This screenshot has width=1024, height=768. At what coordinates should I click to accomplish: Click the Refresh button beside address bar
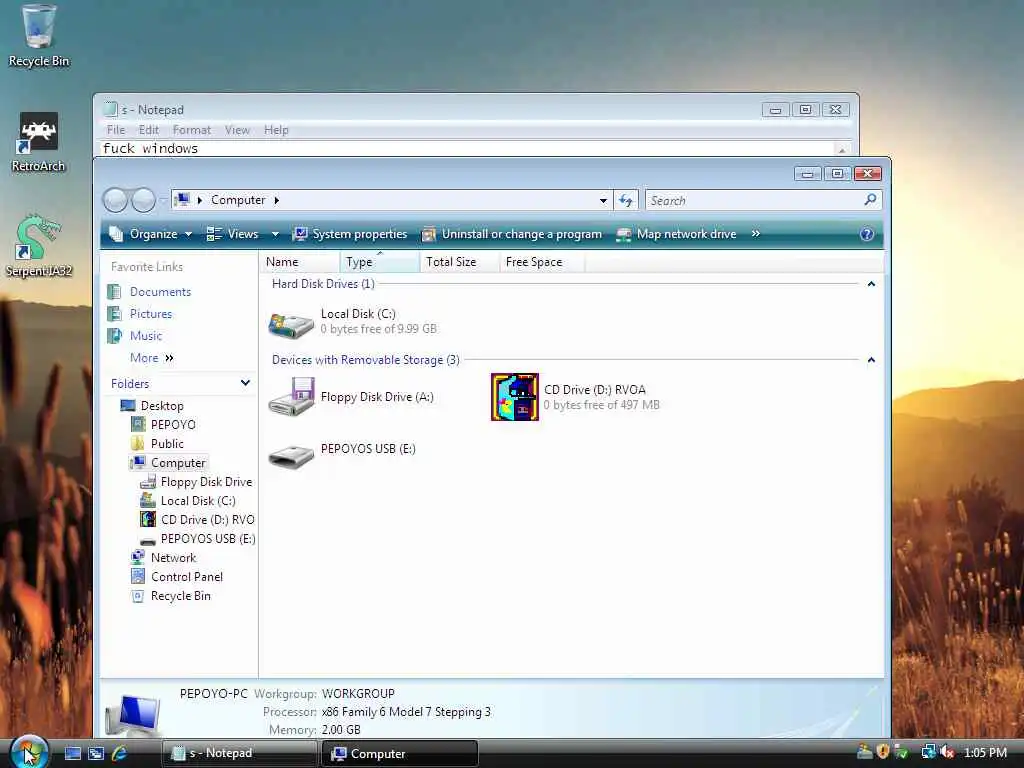[x=626, y=200]
